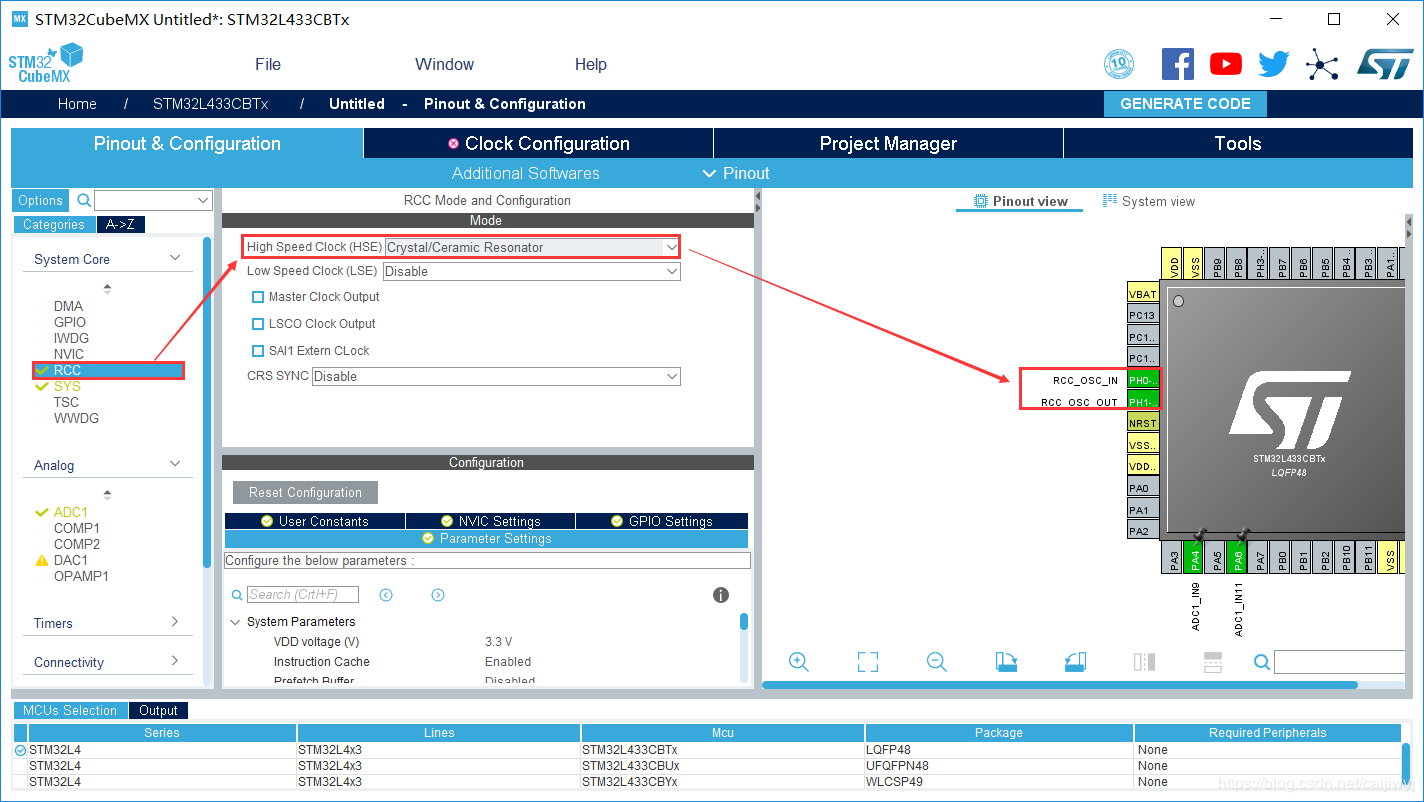Open the Help menu
Screen dimensions: 1424x802
pos(590,64)
